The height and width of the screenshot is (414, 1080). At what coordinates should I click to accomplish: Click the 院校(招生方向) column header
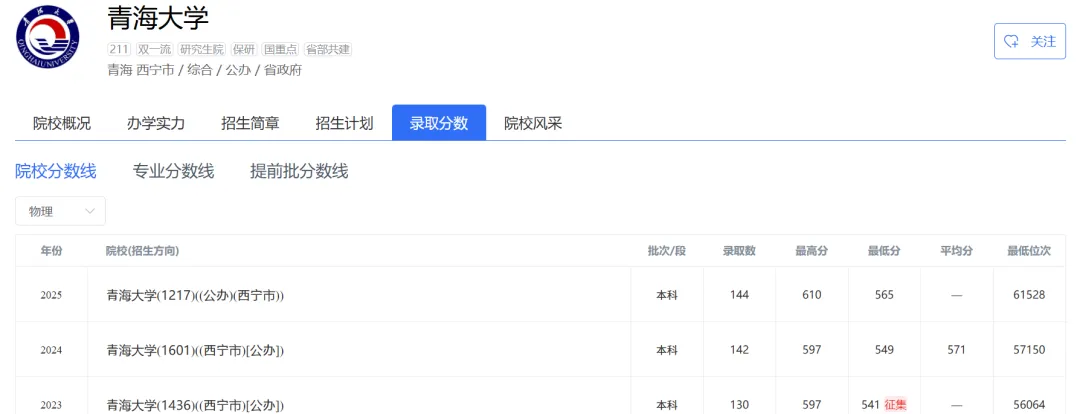pyautogui.click(x=143, y=251)
